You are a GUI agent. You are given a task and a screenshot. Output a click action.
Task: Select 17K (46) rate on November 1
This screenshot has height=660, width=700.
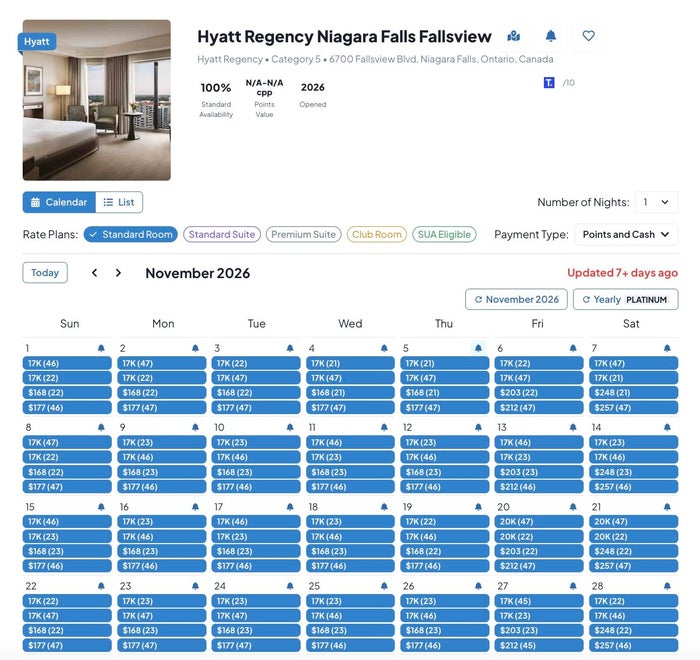click(x=67, y=363)
